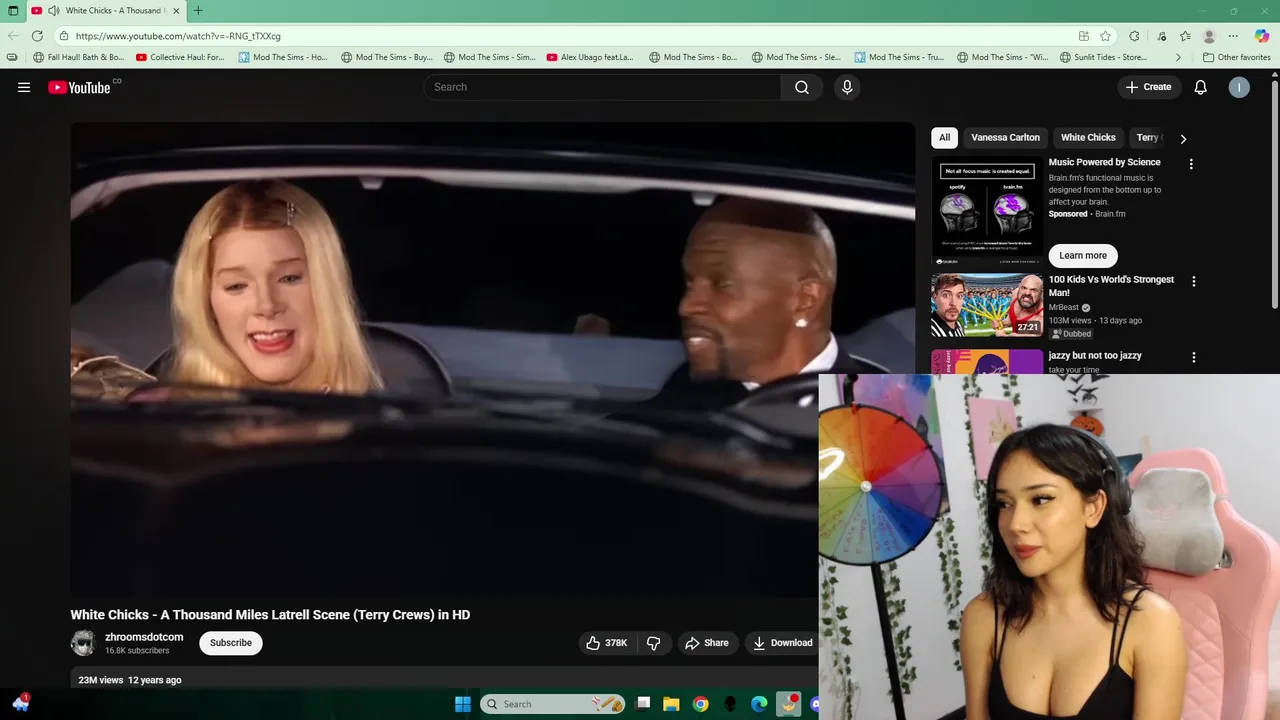Go to the YouTube home logo
Screen dimensions: 1280x720
(x=80, y=87)
